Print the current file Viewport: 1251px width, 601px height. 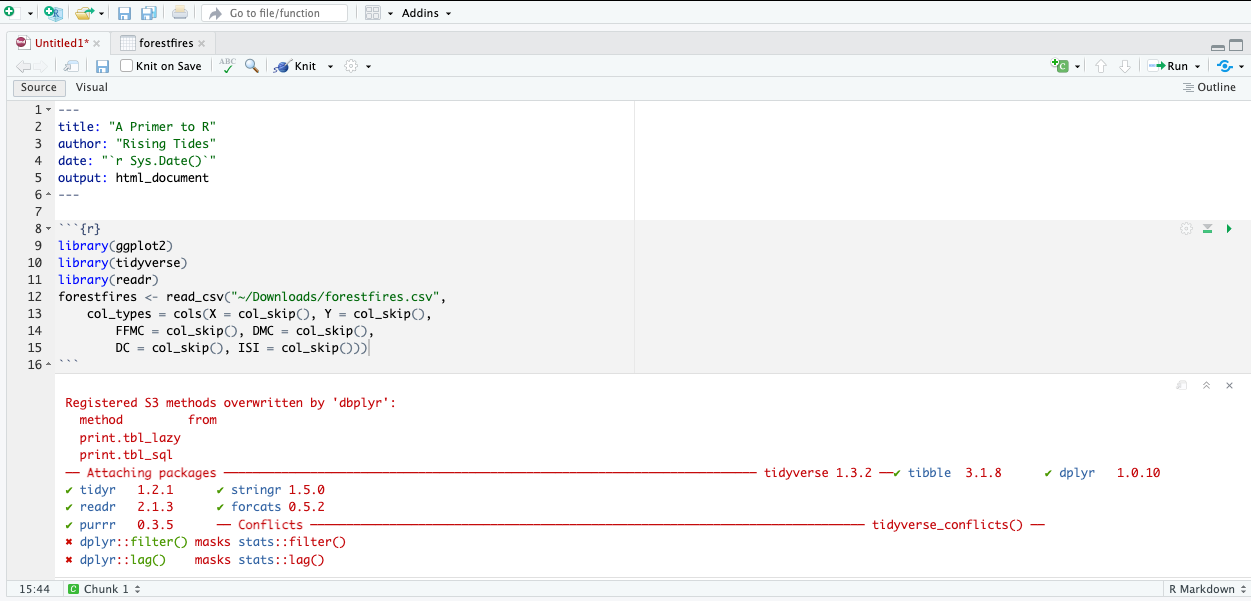[179, 13]
